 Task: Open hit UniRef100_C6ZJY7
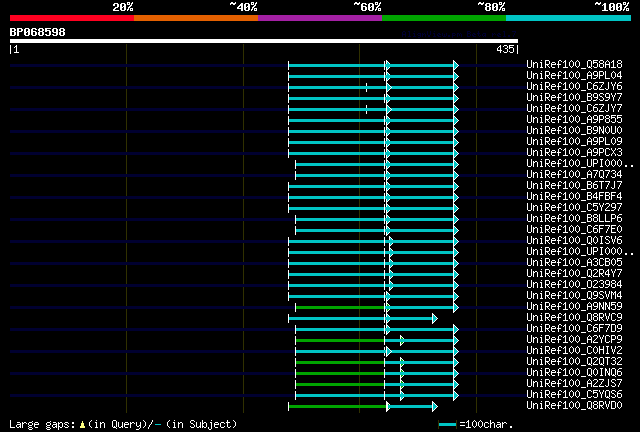[x=574, y=109]
